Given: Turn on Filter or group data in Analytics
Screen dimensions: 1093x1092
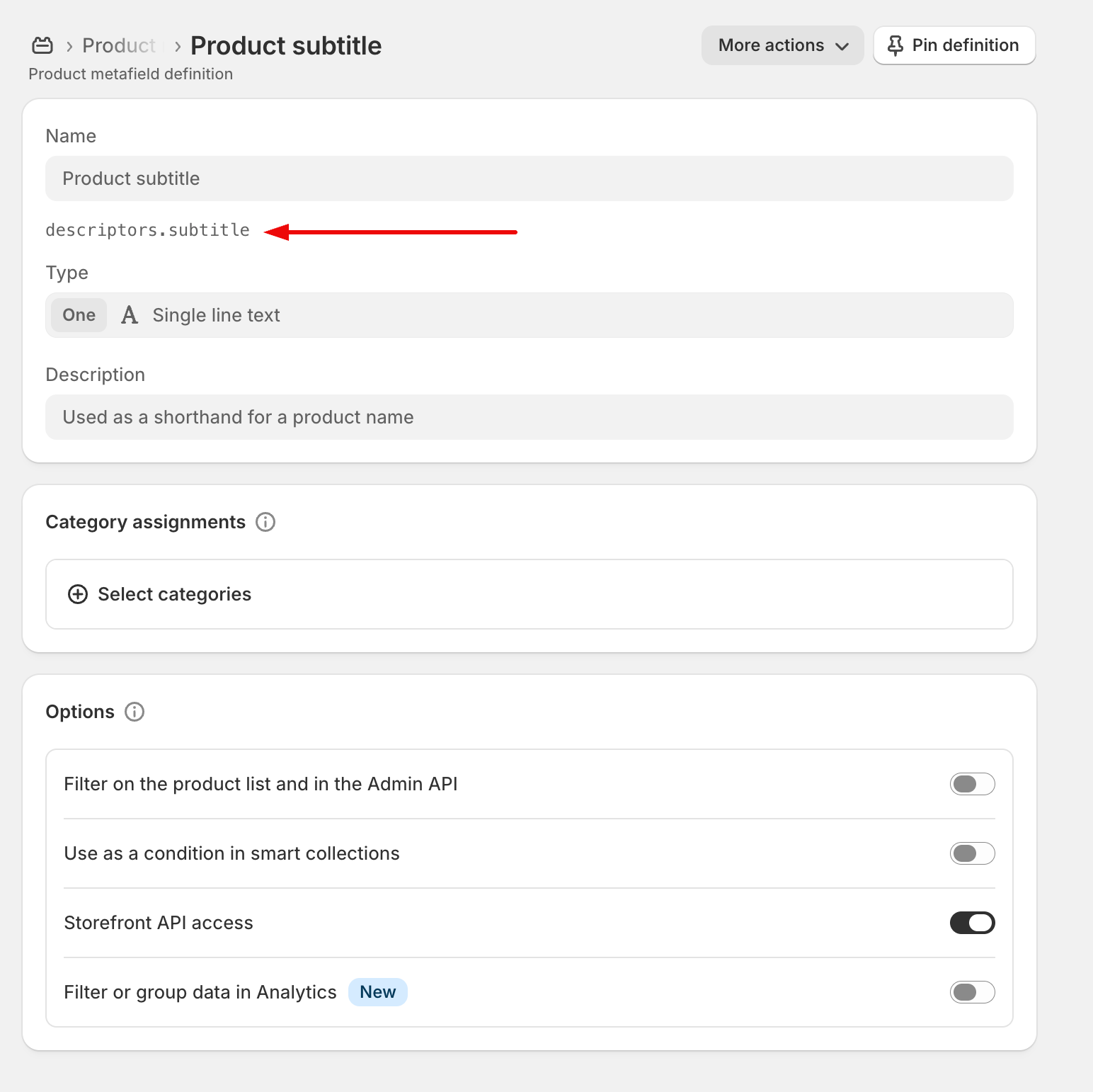Looking at the screenshot, I should pyautogui.click(x=972, y=992).
